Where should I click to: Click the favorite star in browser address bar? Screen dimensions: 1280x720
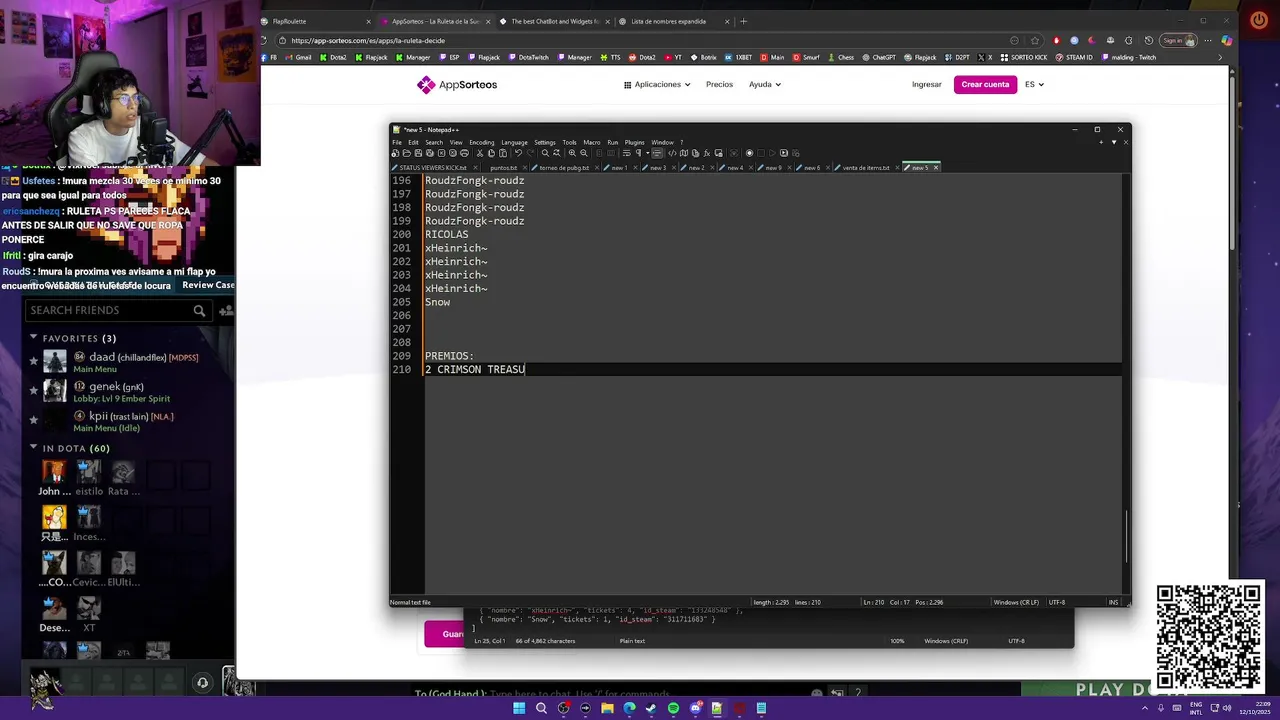[1035, 41]
